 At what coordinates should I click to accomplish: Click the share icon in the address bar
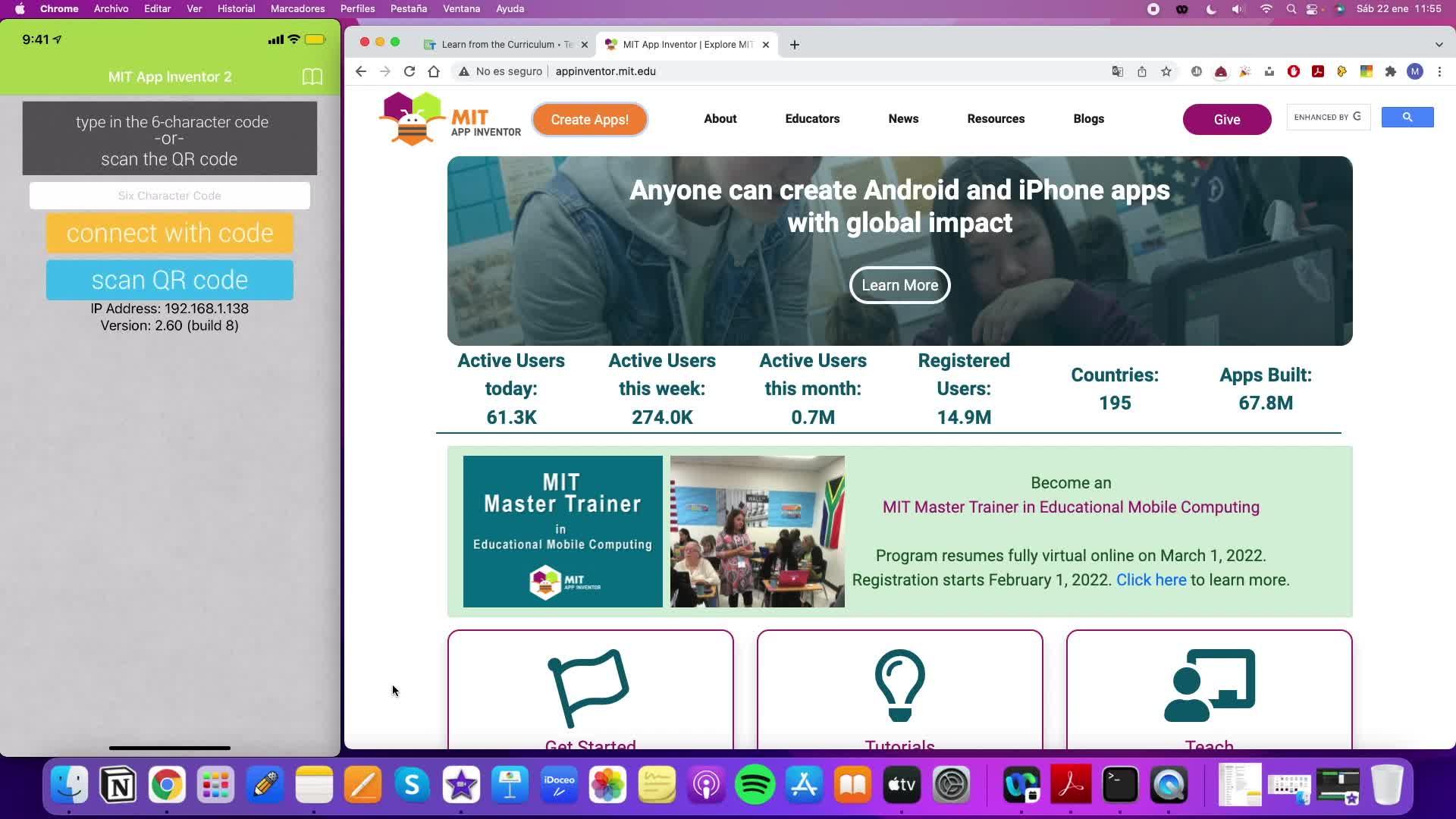[1142, 71]
